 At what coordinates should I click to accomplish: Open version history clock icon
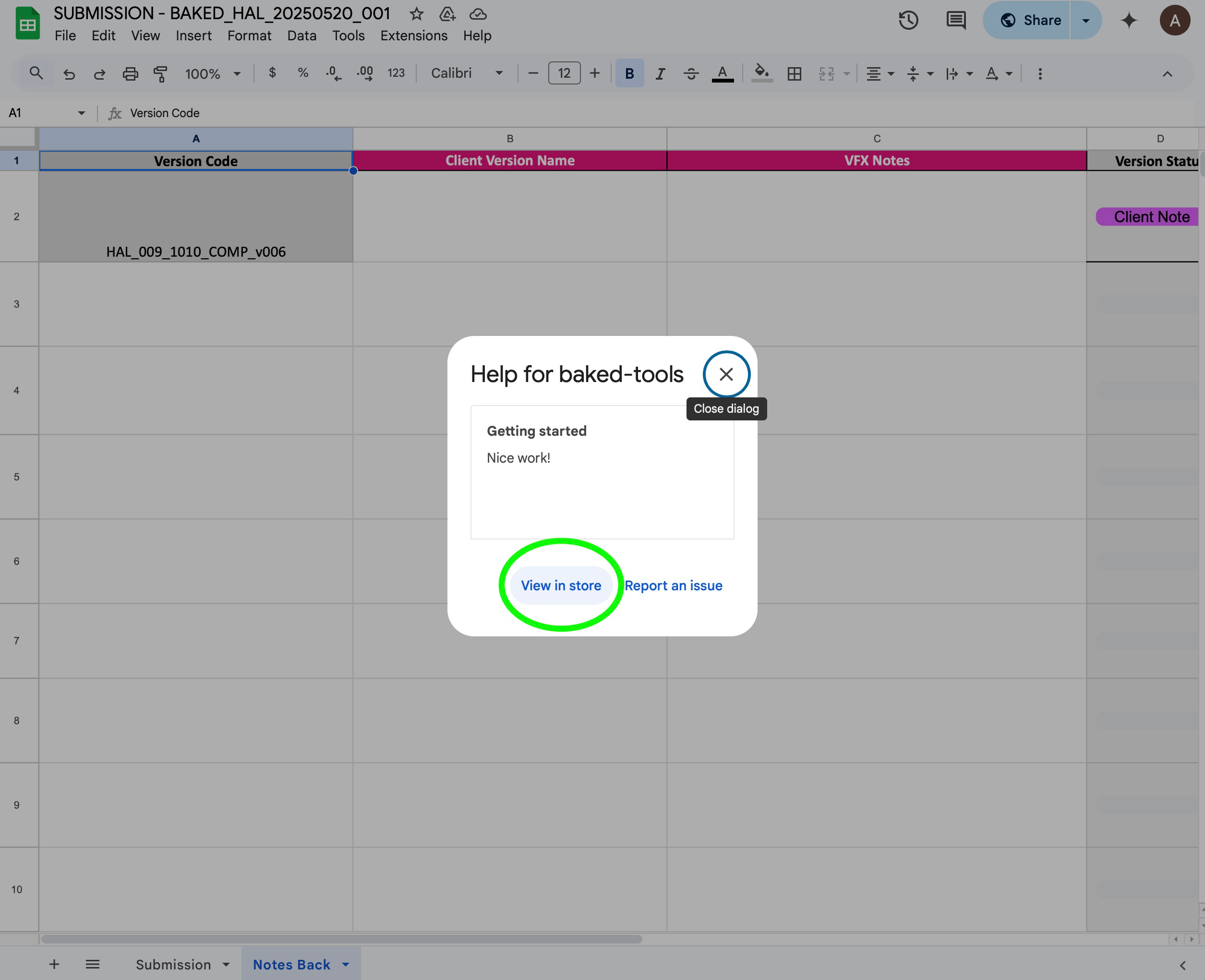coord(908,20)
